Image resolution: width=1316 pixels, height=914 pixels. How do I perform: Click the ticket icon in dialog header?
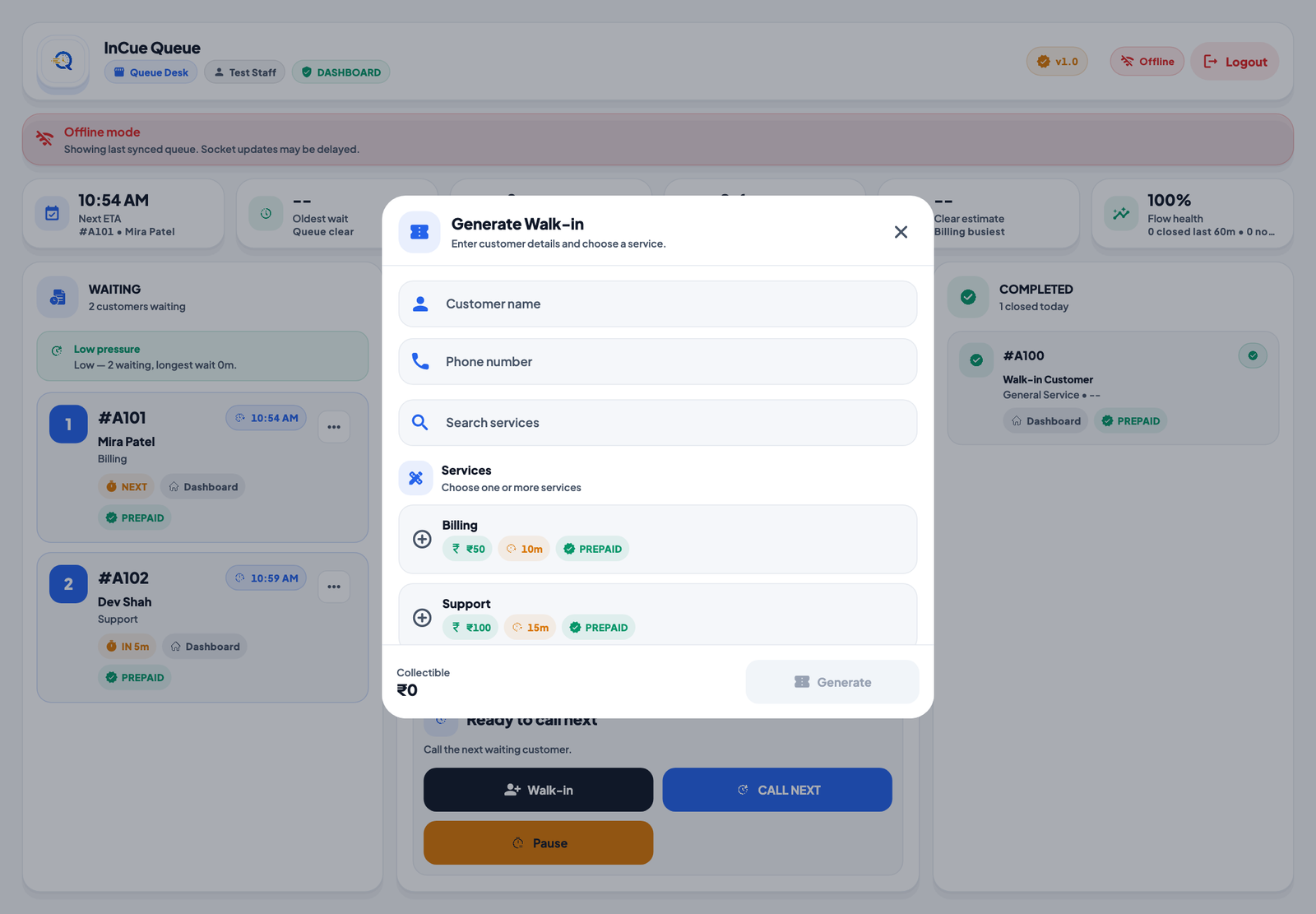[419, 232]
